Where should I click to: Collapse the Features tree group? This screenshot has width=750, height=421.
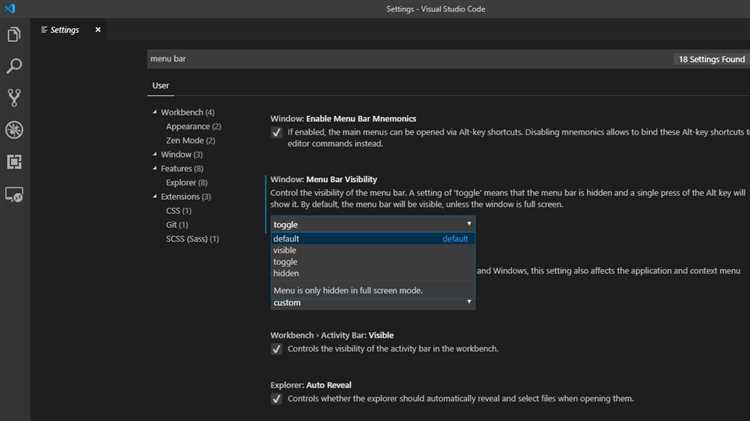click(154, 168)
